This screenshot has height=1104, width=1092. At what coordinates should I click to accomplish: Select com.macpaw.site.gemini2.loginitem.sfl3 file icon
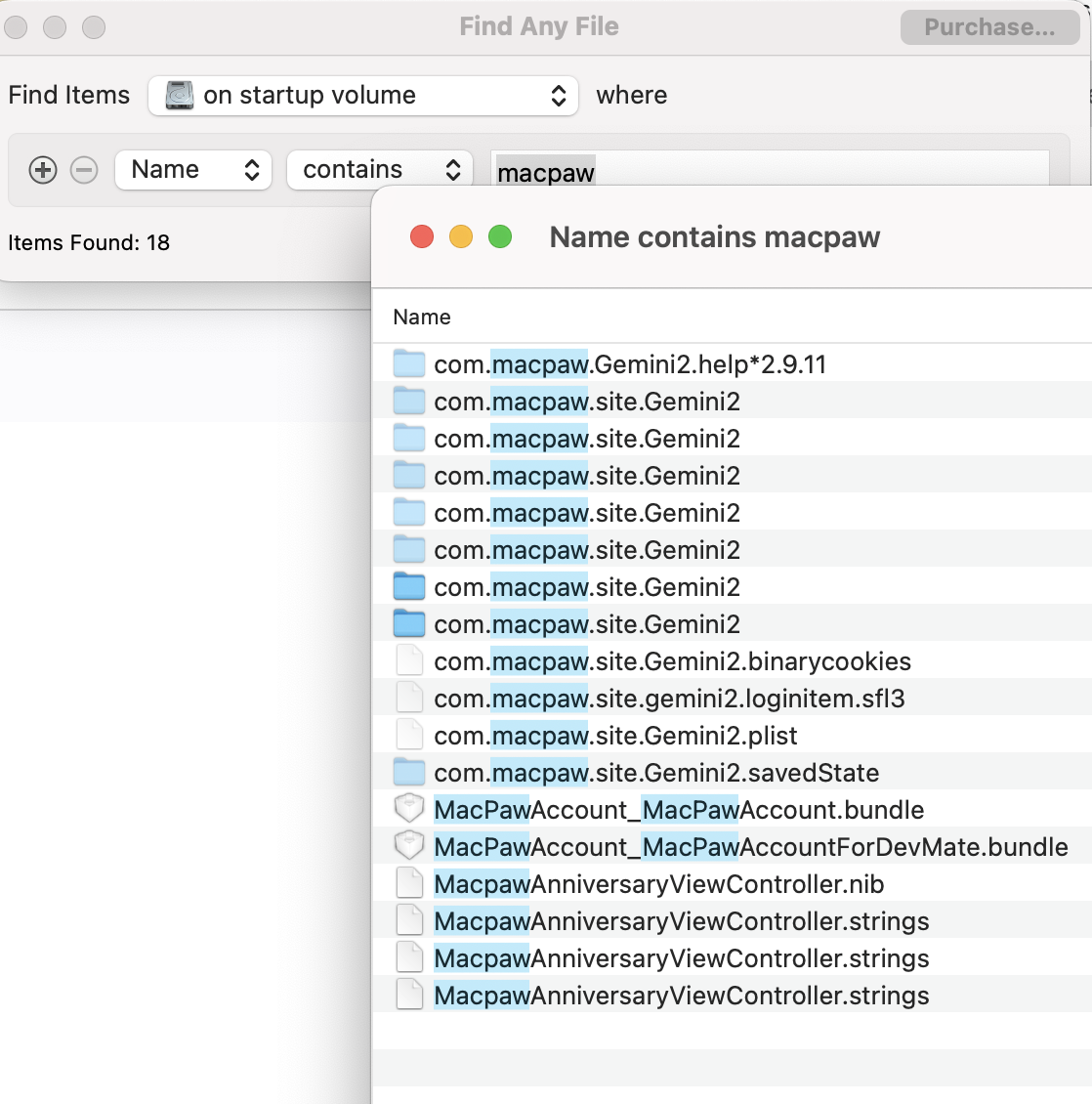click(x=409, y=698)
